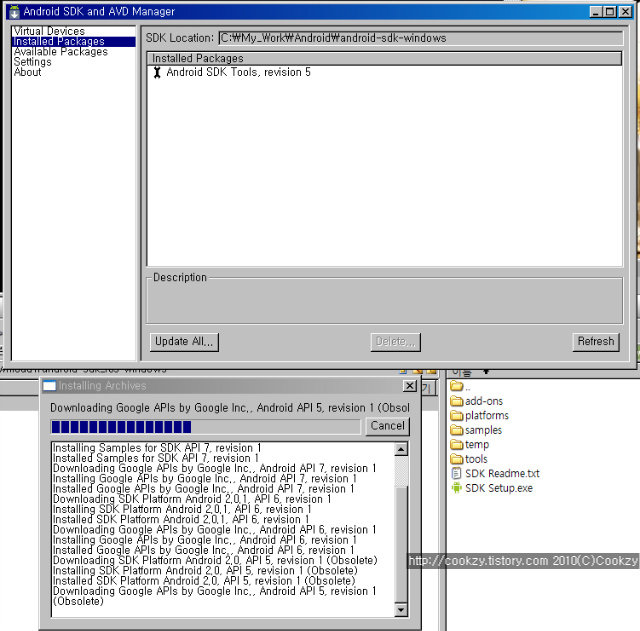
Task: Click the Update All... button
Action: pos(184,342)
